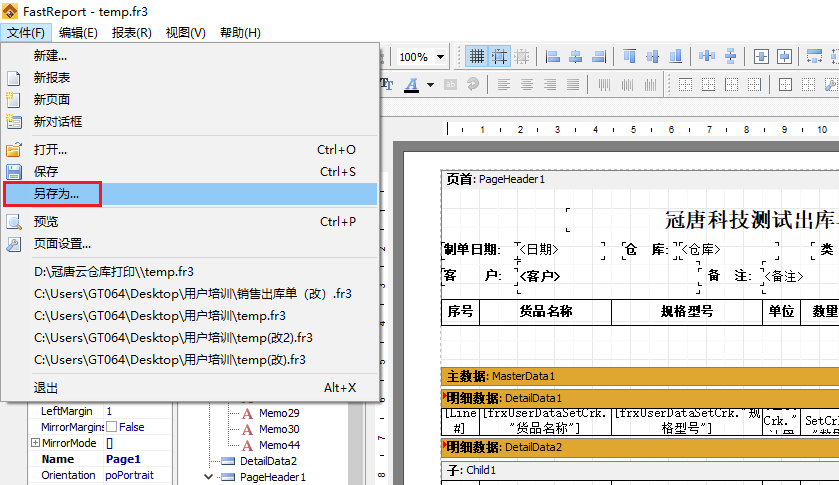The image size is (839, 485).
Task: Toggle the show grid button
Action: pyautogui.click(x=477, y=56)
